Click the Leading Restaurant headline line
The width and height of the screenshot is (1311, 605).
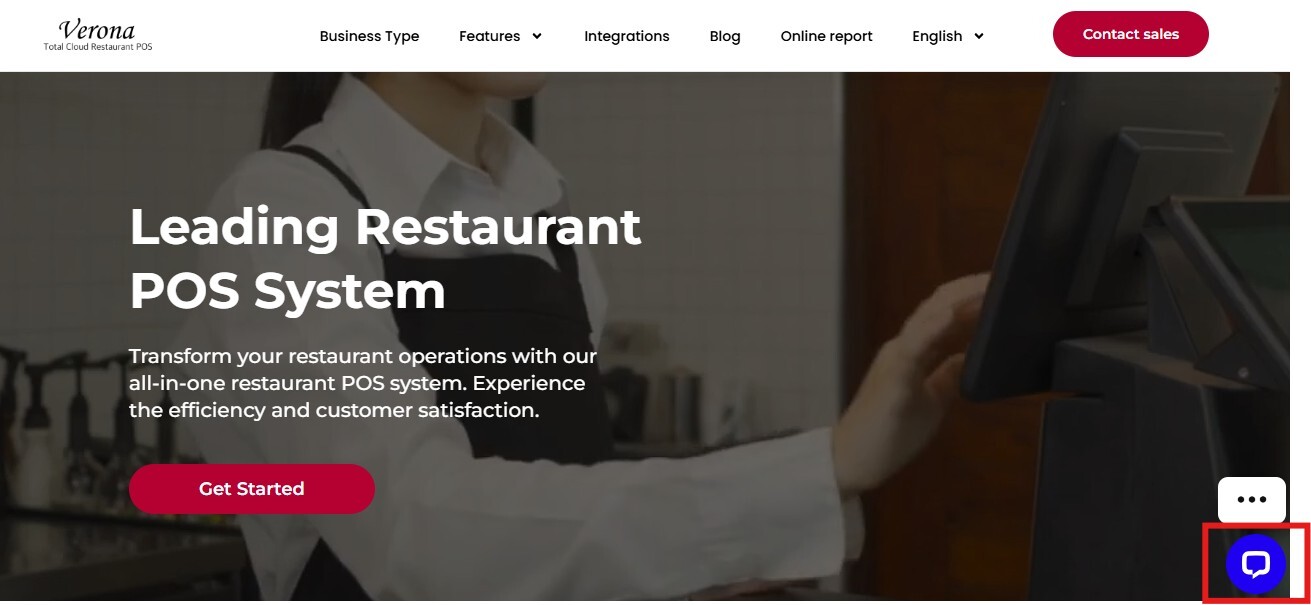(385, 226)
